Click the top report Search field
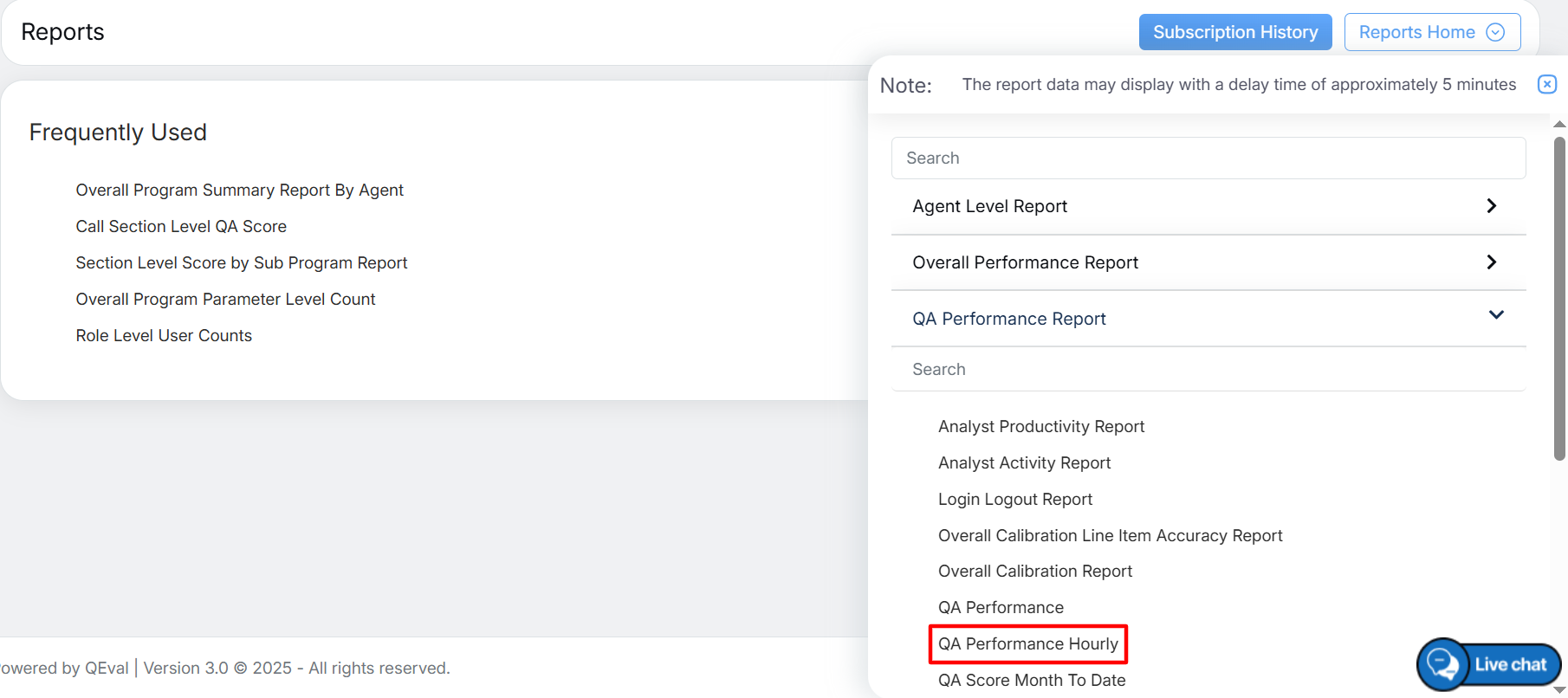Screen dimensions: 1568x698 [1208, 158]
